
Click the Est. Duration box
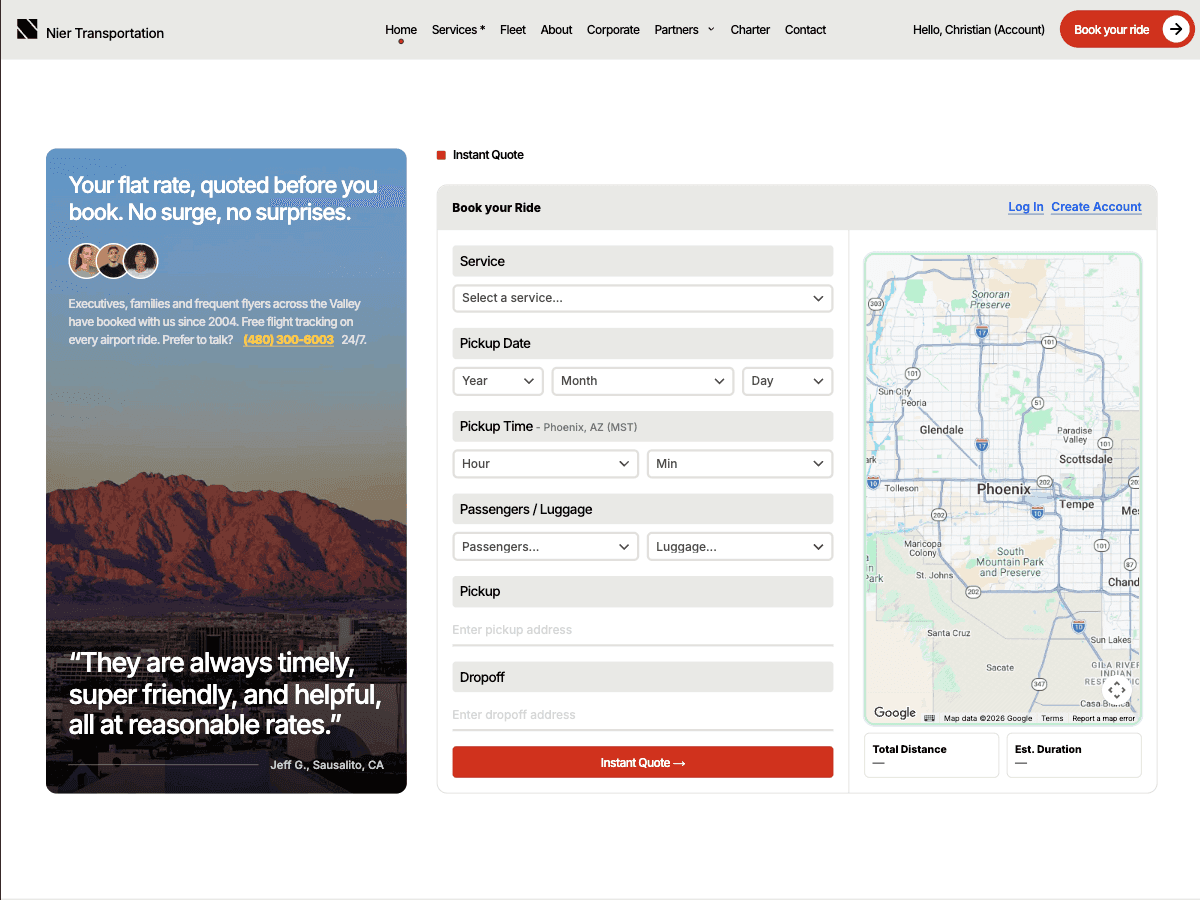[x=1074, y=755]
